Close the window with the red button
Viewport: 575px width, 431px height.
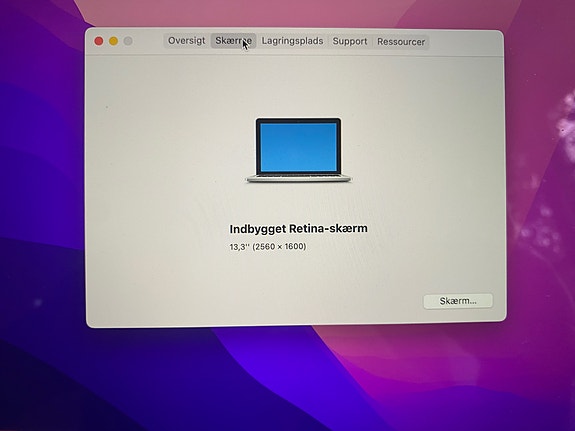click(99, 41)
